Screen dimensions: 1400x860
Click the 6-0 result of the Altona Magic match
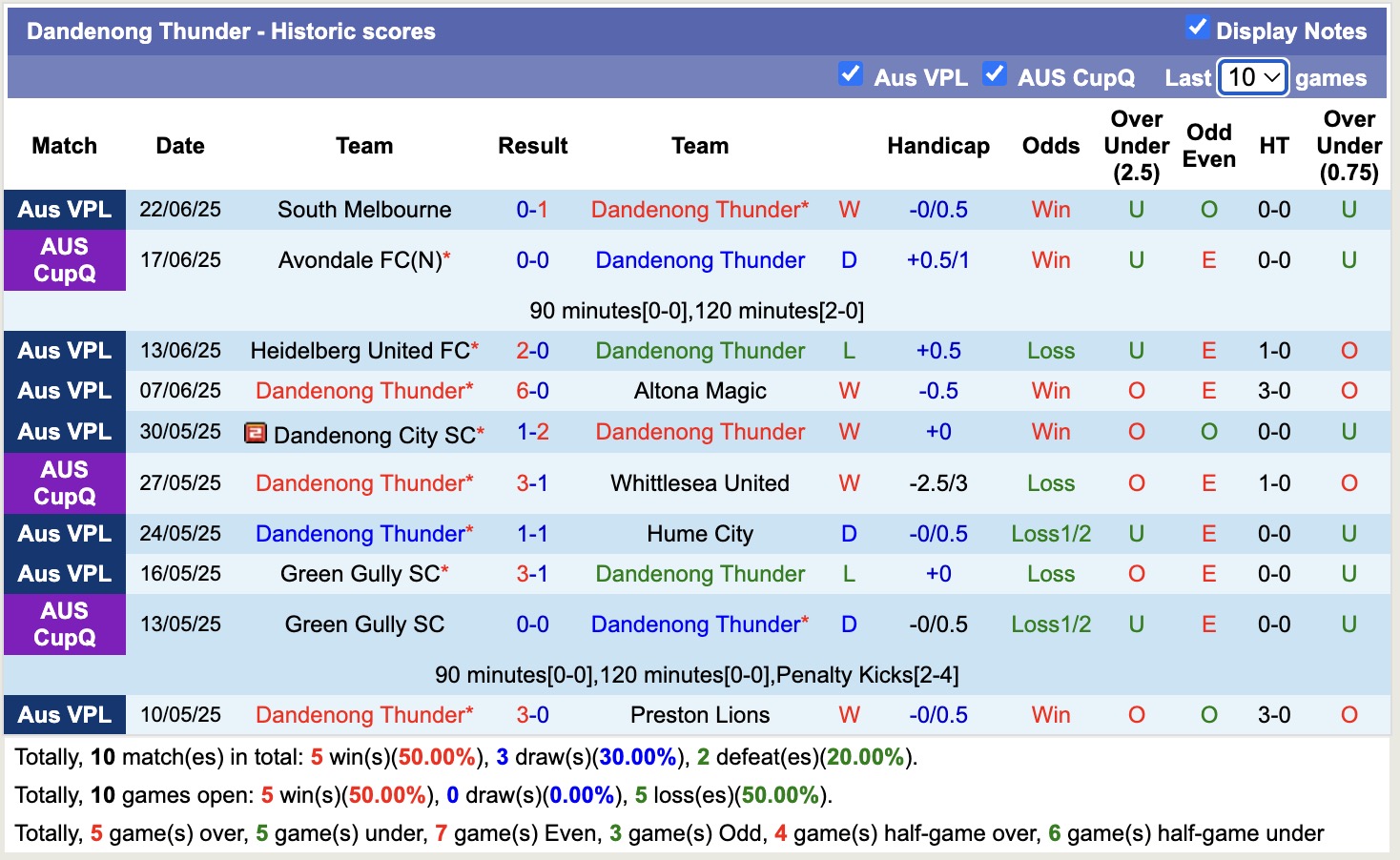(532, 390)
